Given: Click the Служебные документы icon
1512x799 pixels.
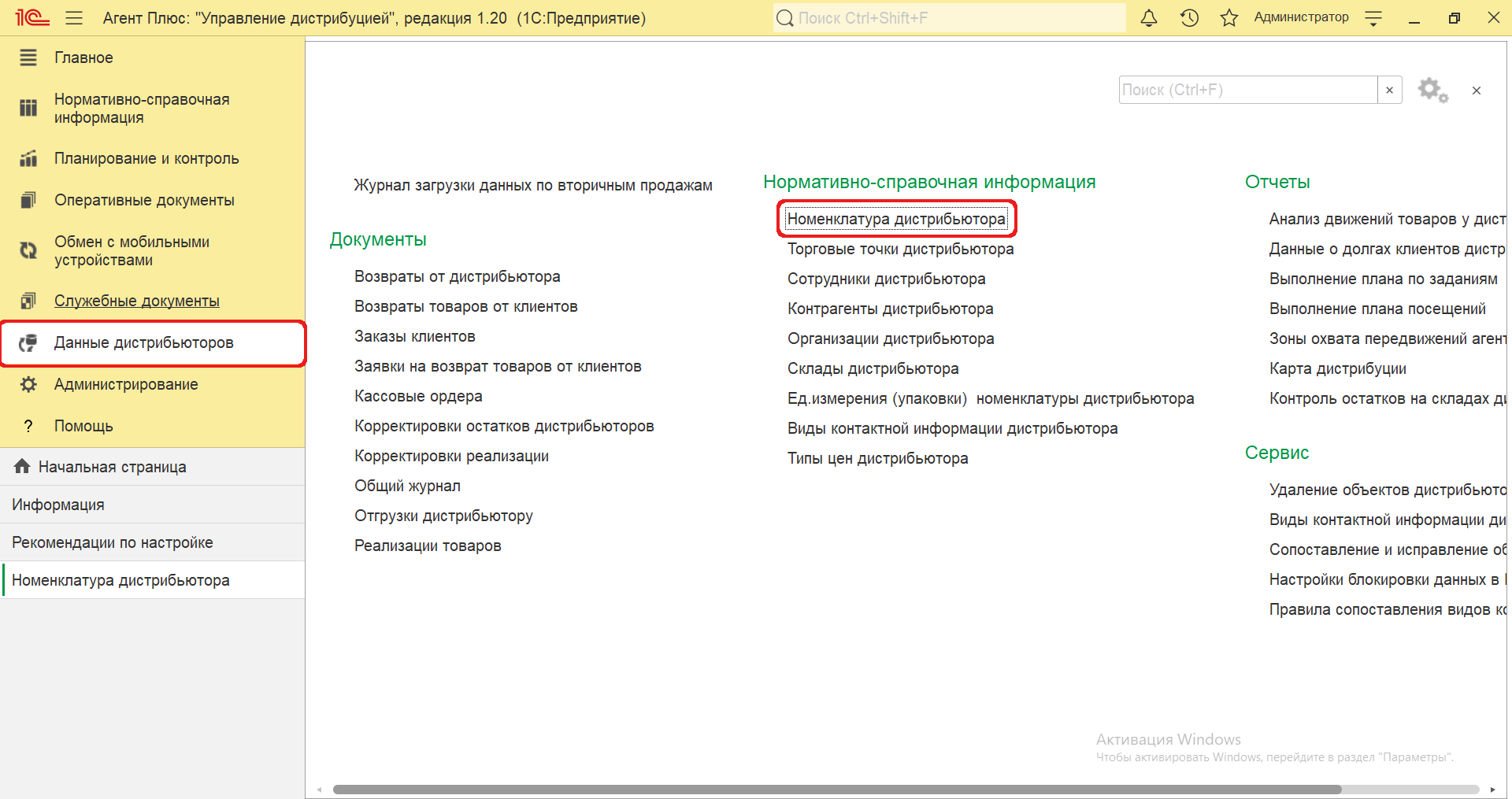Looking at the screenshot, I should [28, 301].
